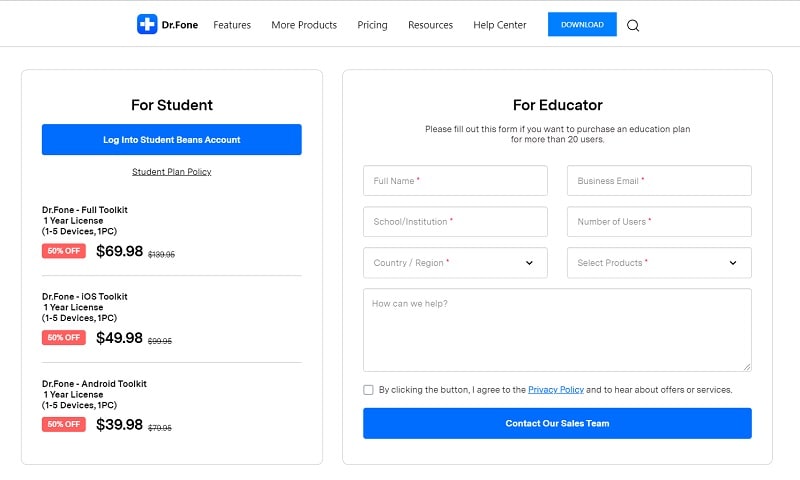Viewport: 800px width, 480px height.
Task: Select the How can we help textarea
Action: (x=557, y=330)
